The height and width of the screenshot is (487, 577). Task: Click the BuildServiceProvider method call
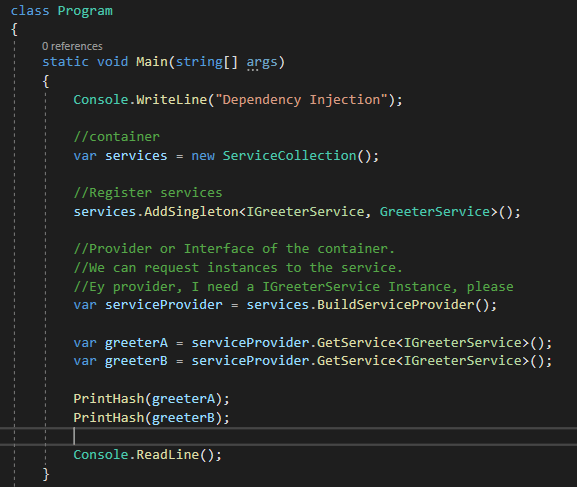coord(396,305)
